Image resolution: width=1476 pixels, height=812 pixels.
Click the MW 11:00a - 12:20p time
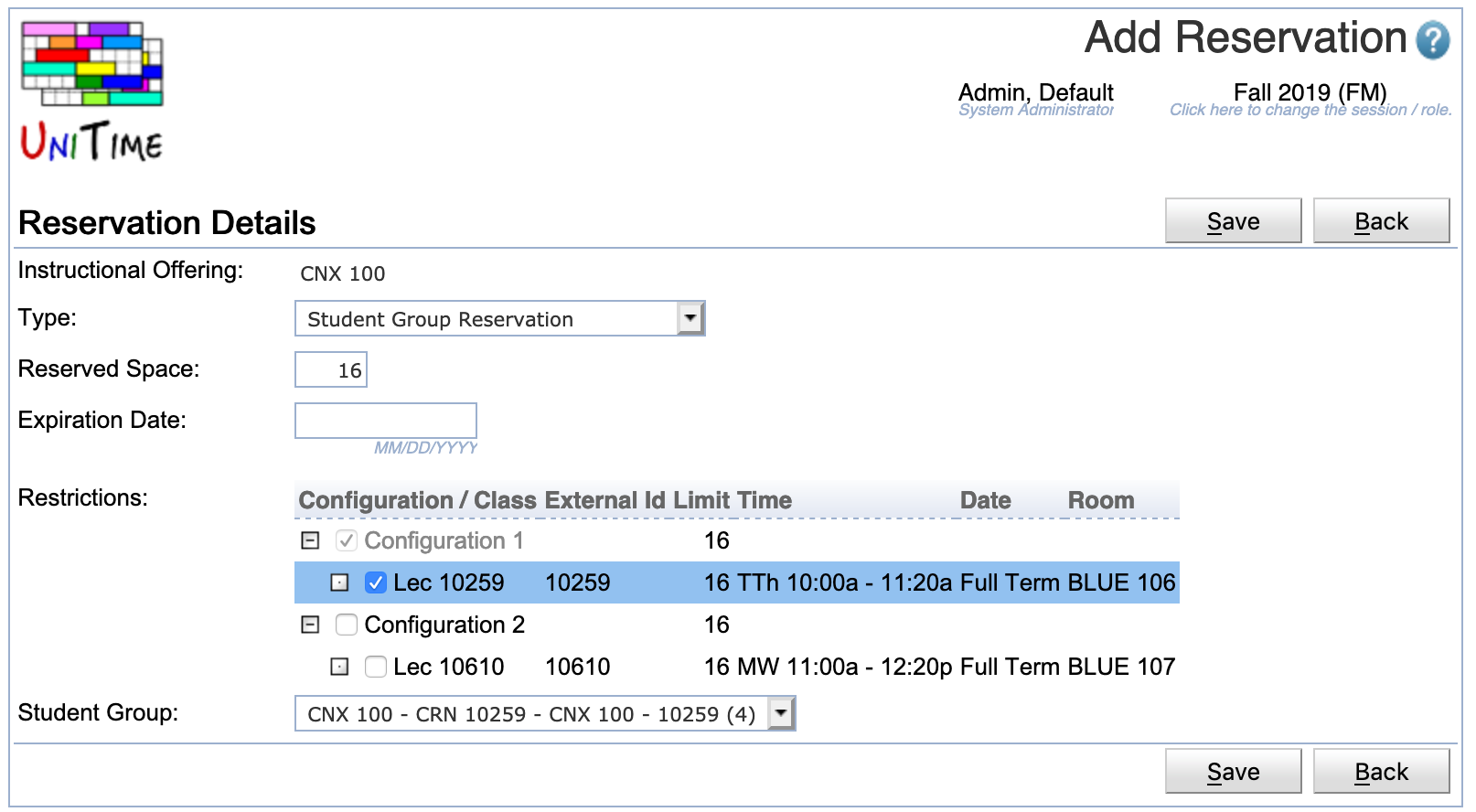[845, 667]
